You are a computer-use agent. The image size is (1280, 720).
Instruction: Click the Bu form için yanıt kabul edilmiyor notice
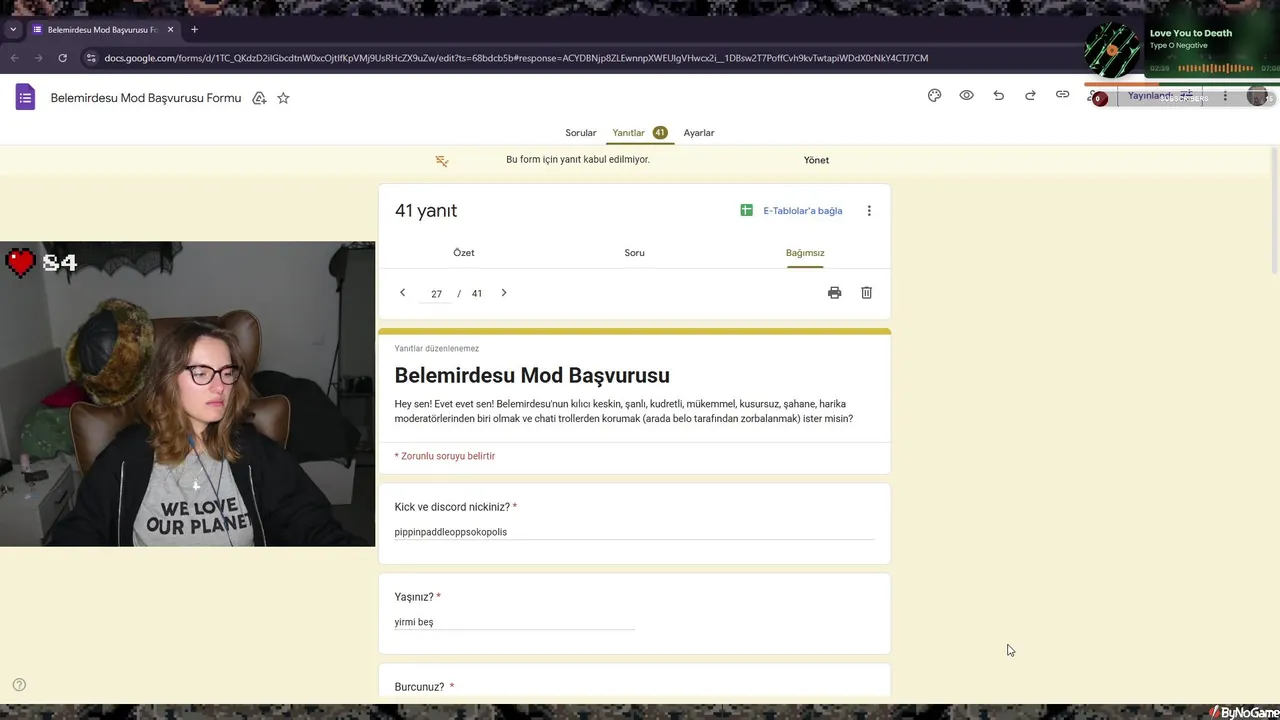pos(578,160)
